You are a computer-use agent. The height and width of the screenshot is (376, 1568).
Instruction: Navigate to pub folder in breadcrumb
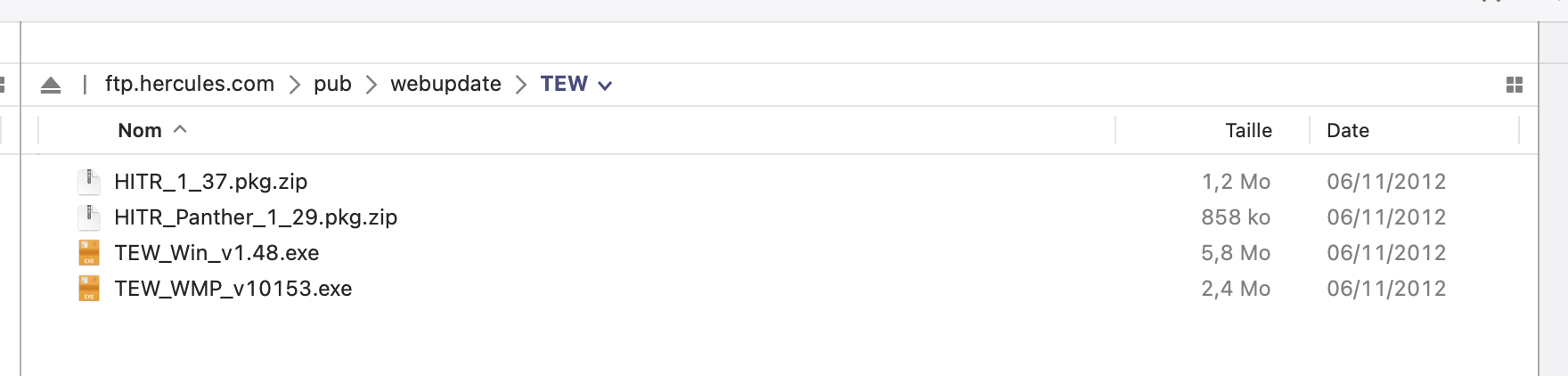(x=332, y=84)
